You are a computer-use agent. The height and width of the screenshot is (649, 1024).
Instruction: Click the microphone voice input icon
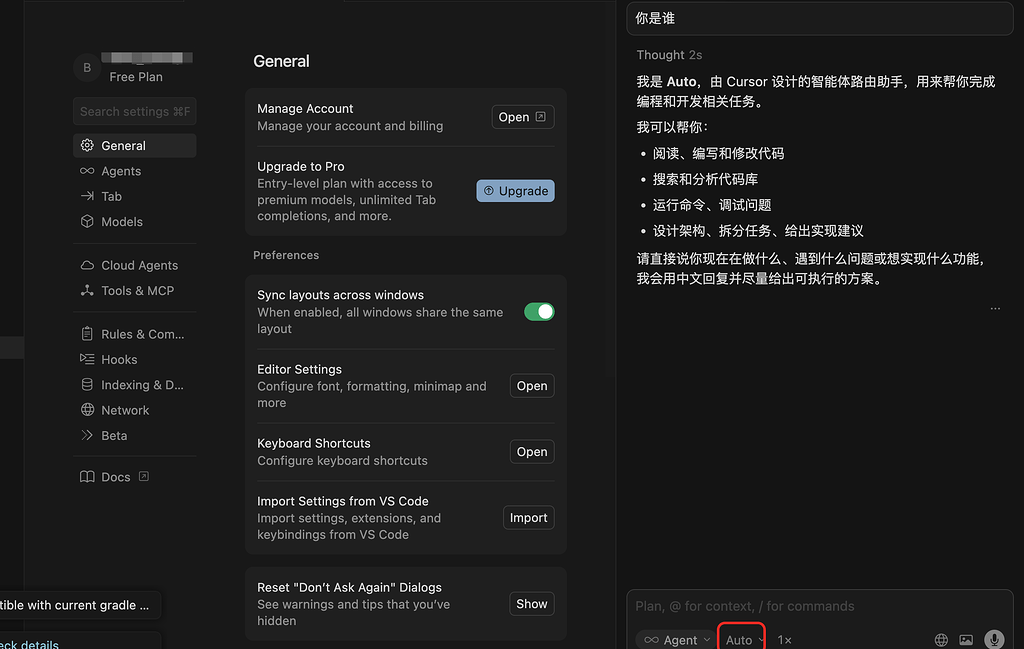[994, 639]
